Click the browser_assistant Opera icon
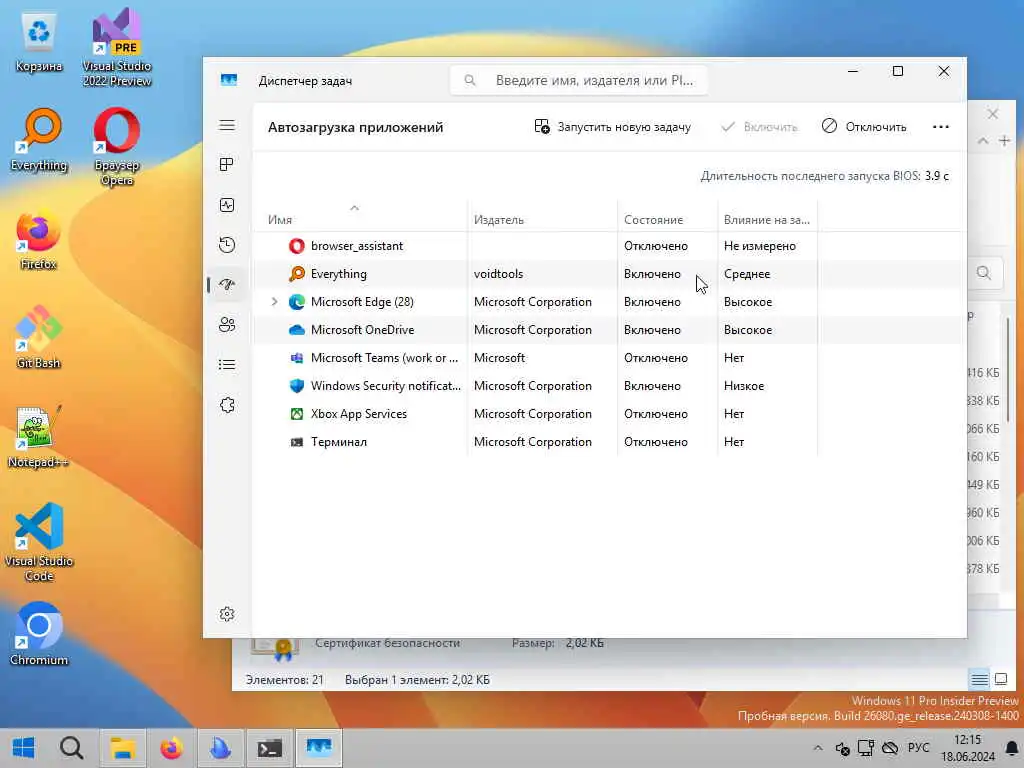Viewport: 1024px width, 768px height. (296, 246)
